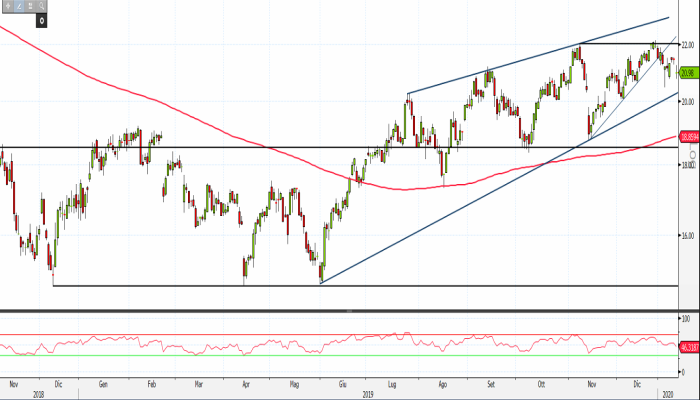The width and height of the screenshot is (700, 400).
Task: Click the Nov label above 2018
Action: pos(14,384)
